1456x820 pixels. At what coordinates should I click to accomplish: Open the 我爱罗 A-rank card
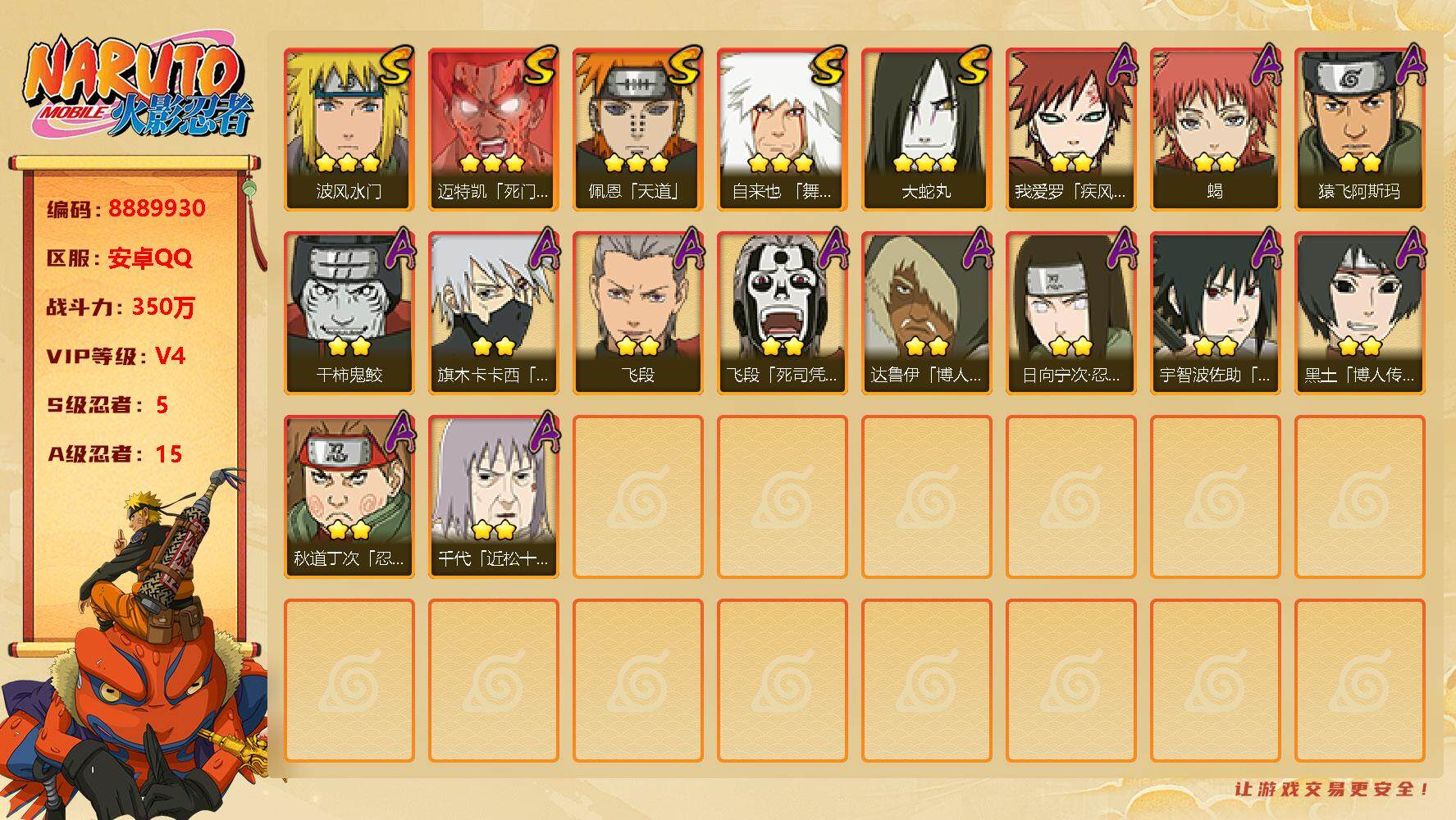1071,130
